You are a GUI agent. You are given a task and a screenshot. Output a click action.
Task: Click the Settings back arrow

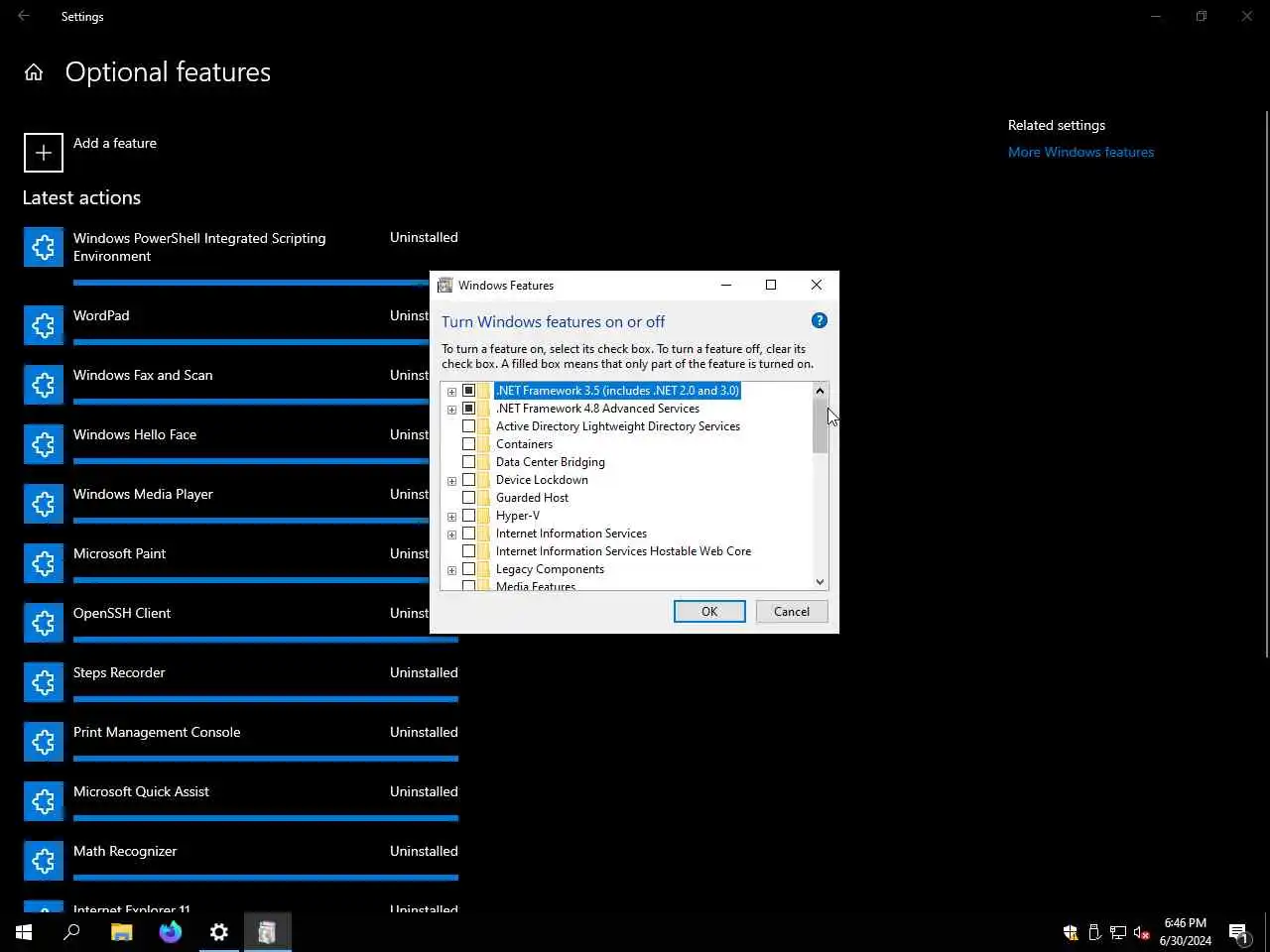coord(24,16)
